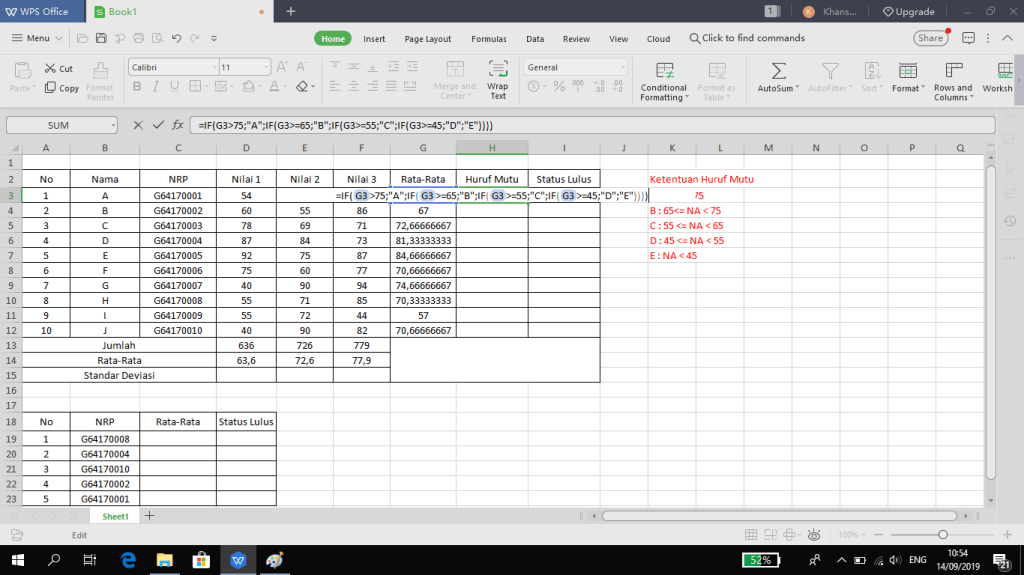Click the Undo arrow icon
The width and height of the screenshot is (1024, 575).
click(x=176, y=39)
